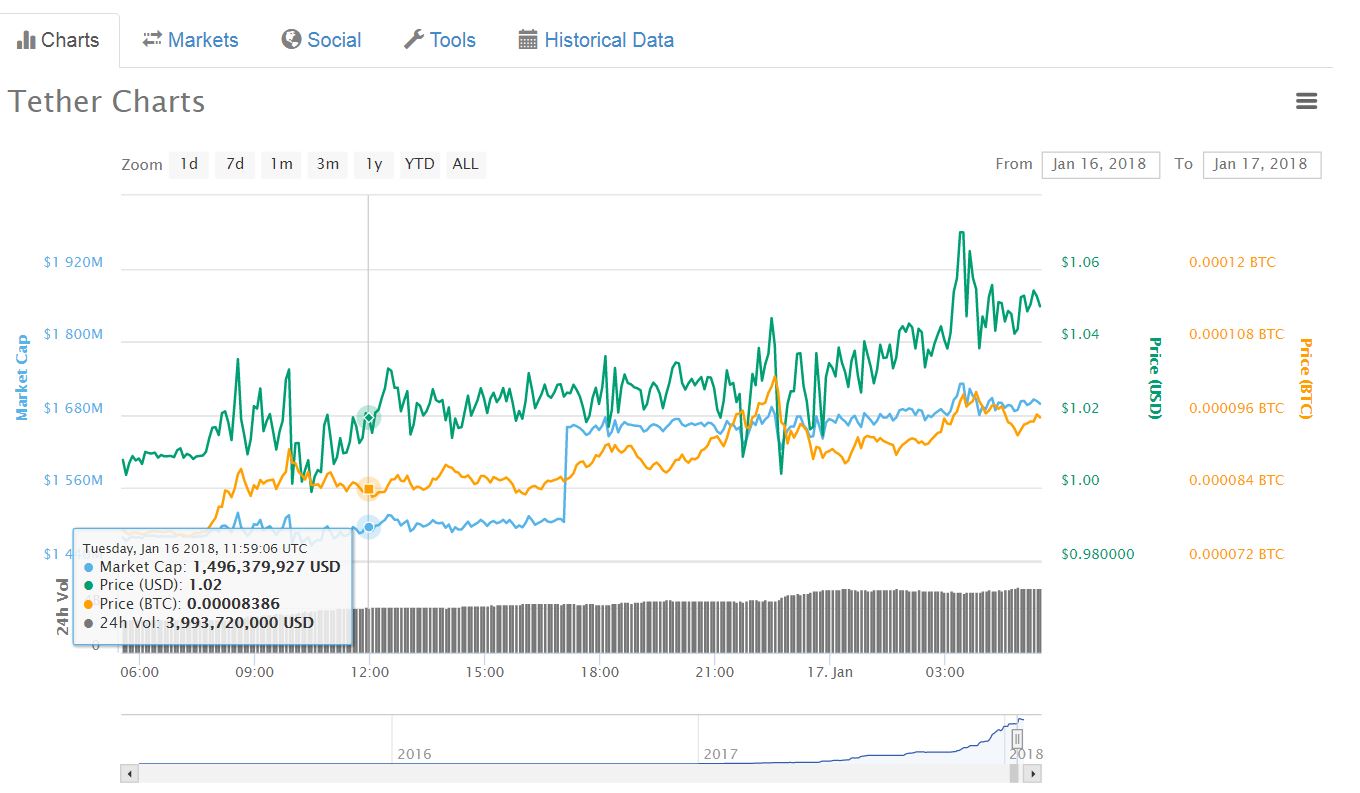Click the $1 680M axis label
This screenshot has height=793, width=1360.
pyautogui.click(x=73, y=408)
